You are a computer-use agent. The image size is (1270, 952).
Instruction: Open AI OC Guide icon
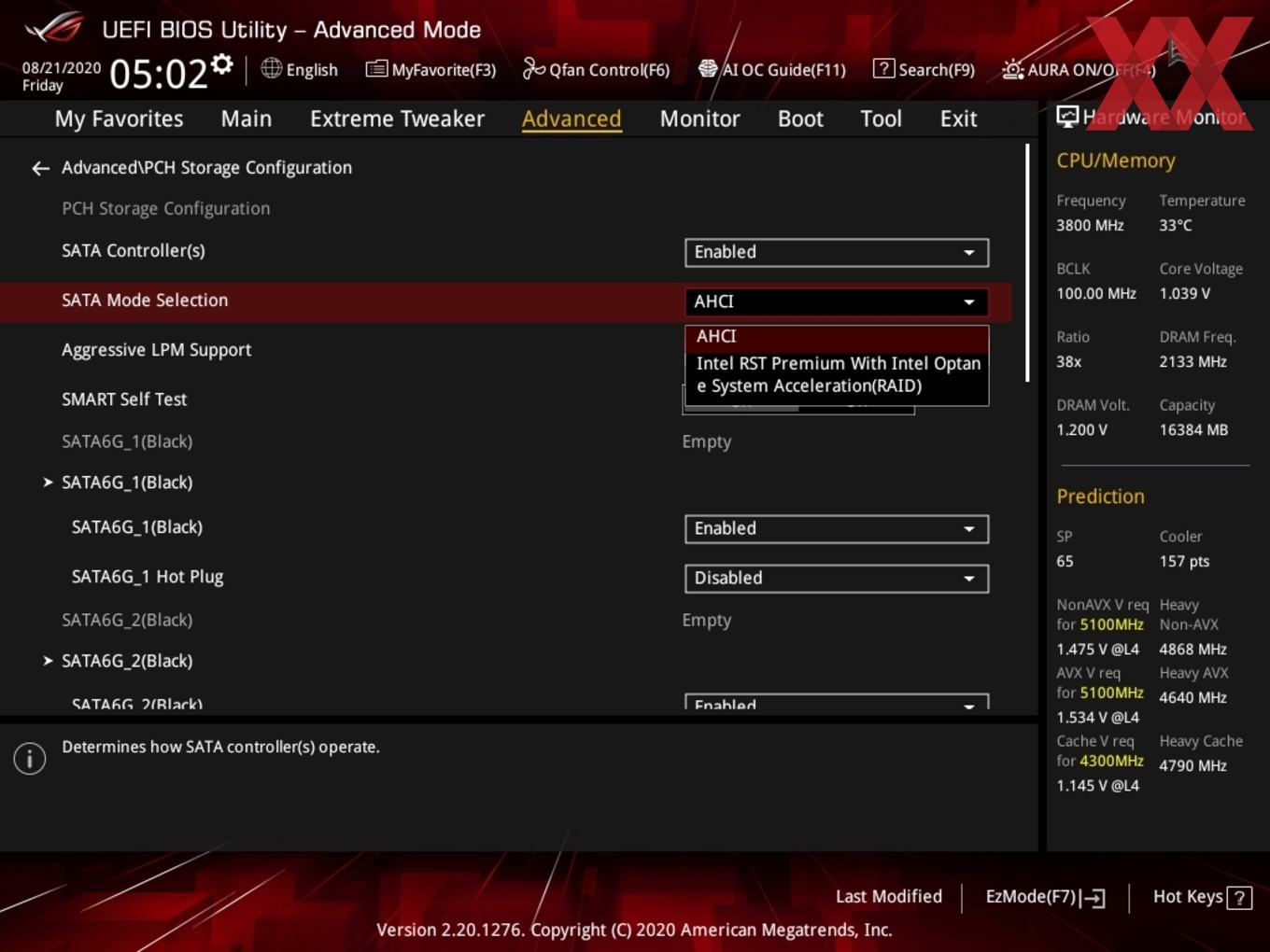coord(708,68)
